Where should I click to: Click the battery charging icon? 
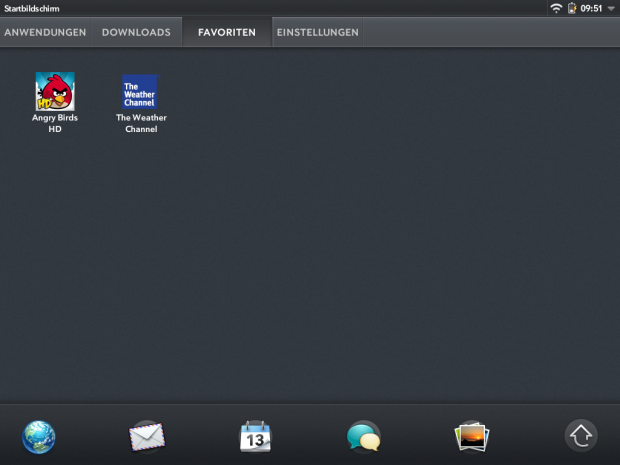point(571,8)
